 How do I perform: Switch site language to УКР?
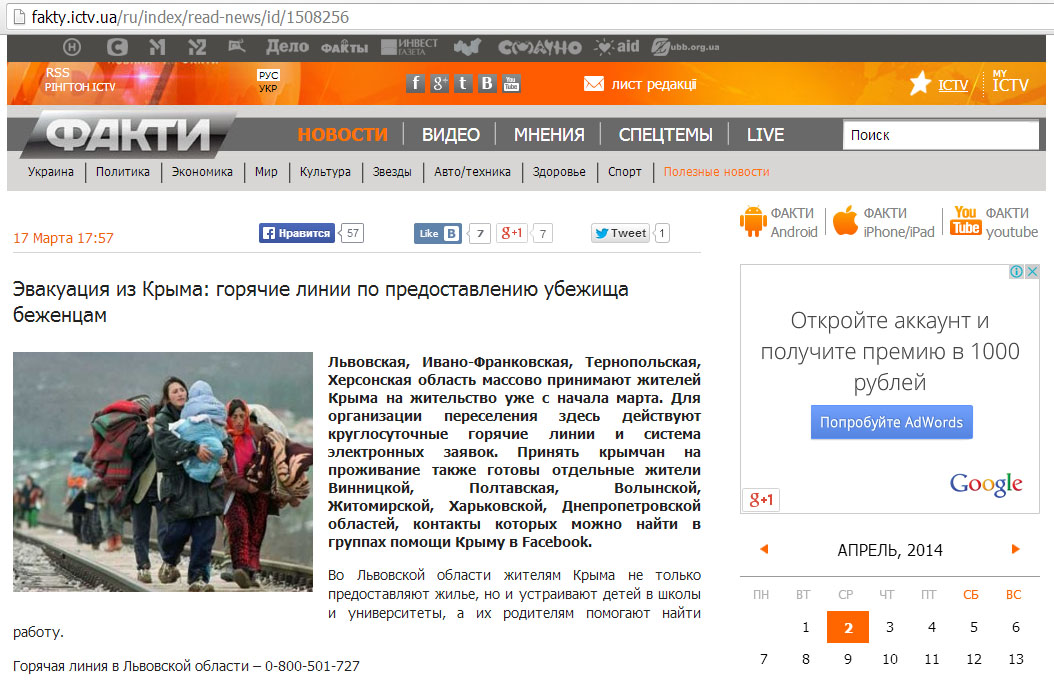point(268,89)
